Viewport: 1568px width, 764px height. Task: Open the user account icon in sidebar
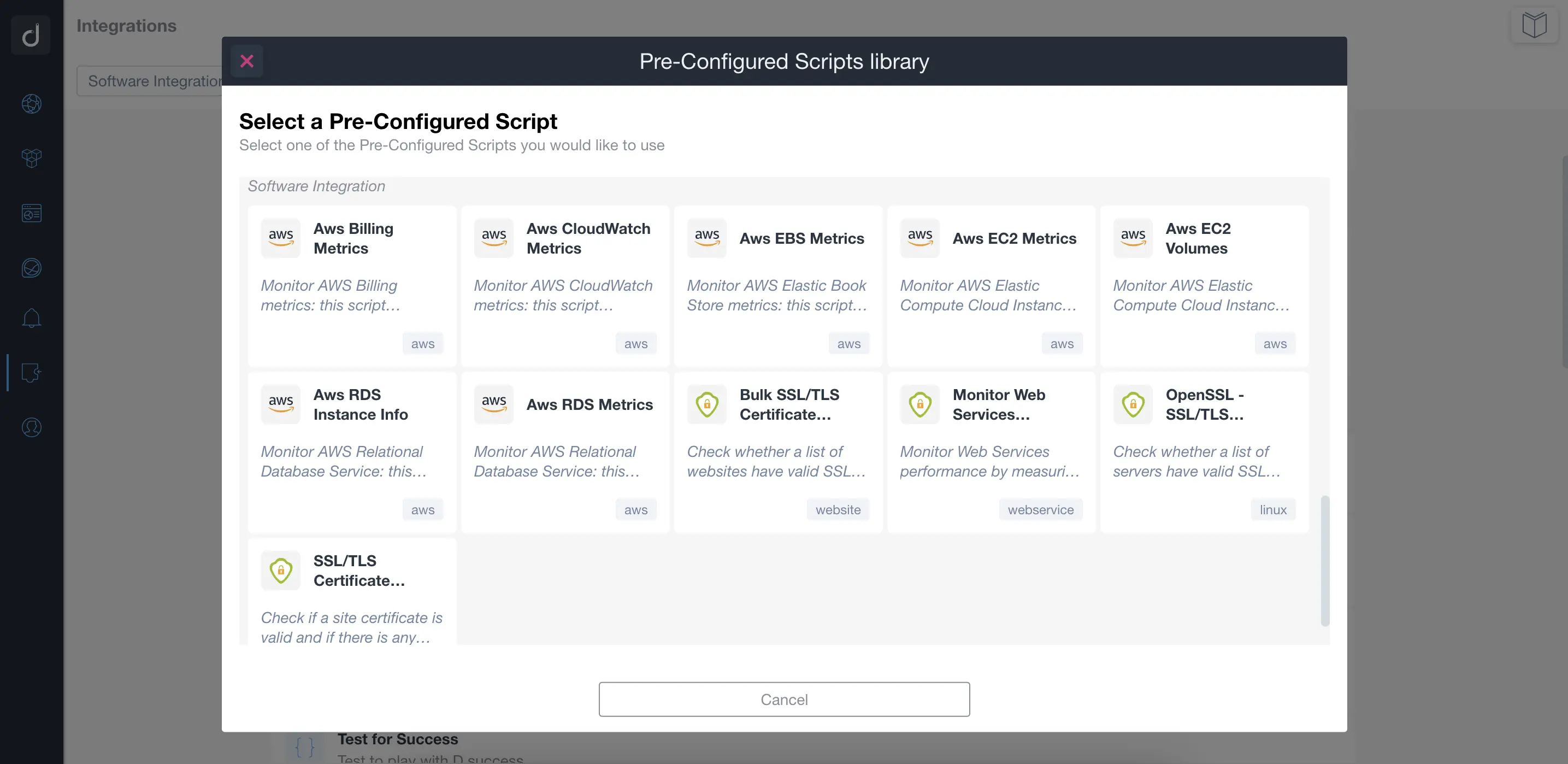pos(32,427)
